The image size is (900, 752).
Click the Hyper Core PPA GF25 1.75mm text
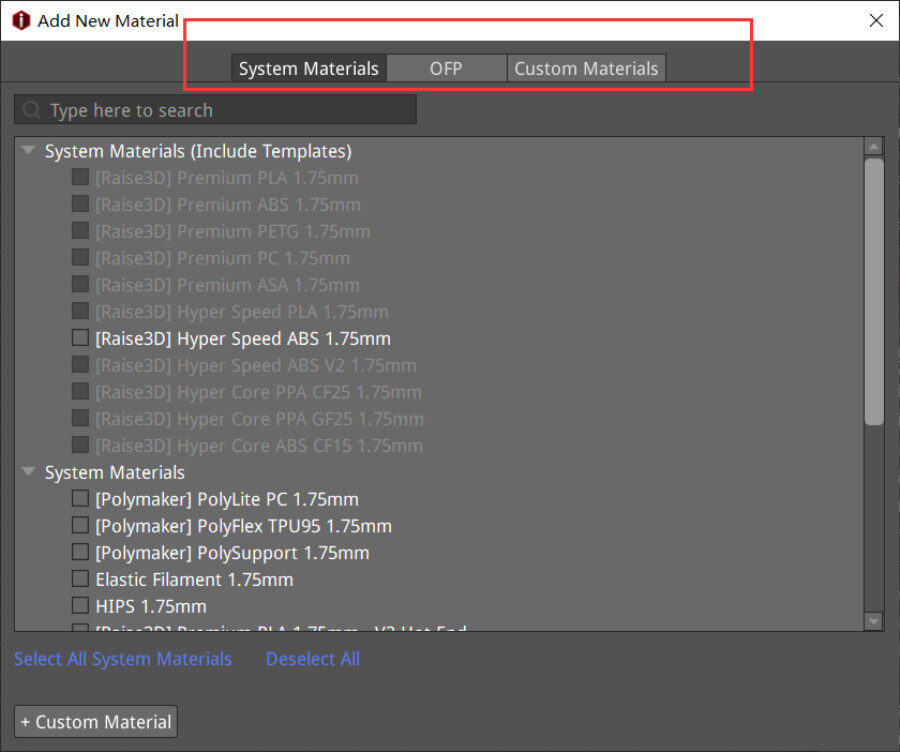tap(259, 419)
